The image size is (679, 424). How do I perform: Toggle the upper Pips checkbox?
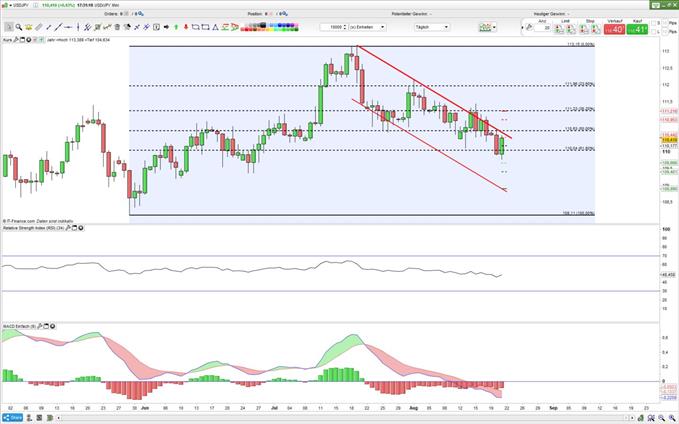click(664, 23)
